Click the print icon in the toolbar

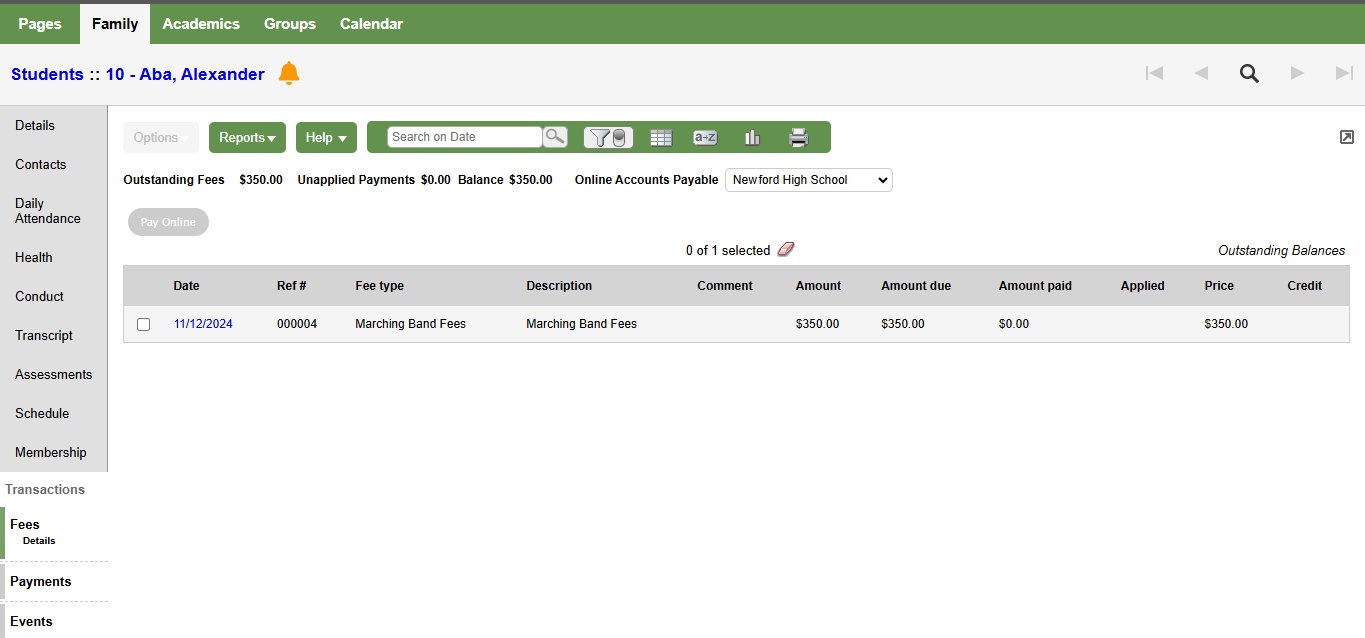(x=798, y=137)
